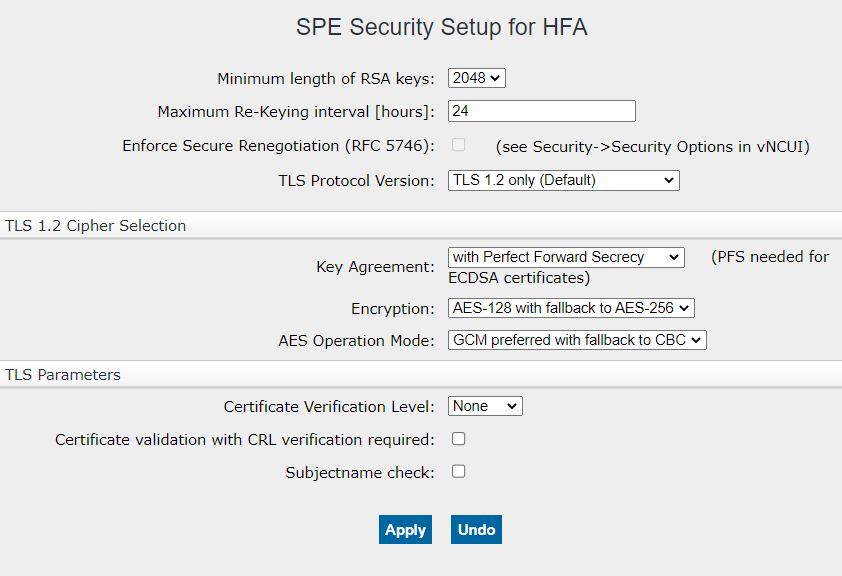Viewport: 842px width, 576px height.
Task: Click the Undo button
Action: click(x=476, y=530)
